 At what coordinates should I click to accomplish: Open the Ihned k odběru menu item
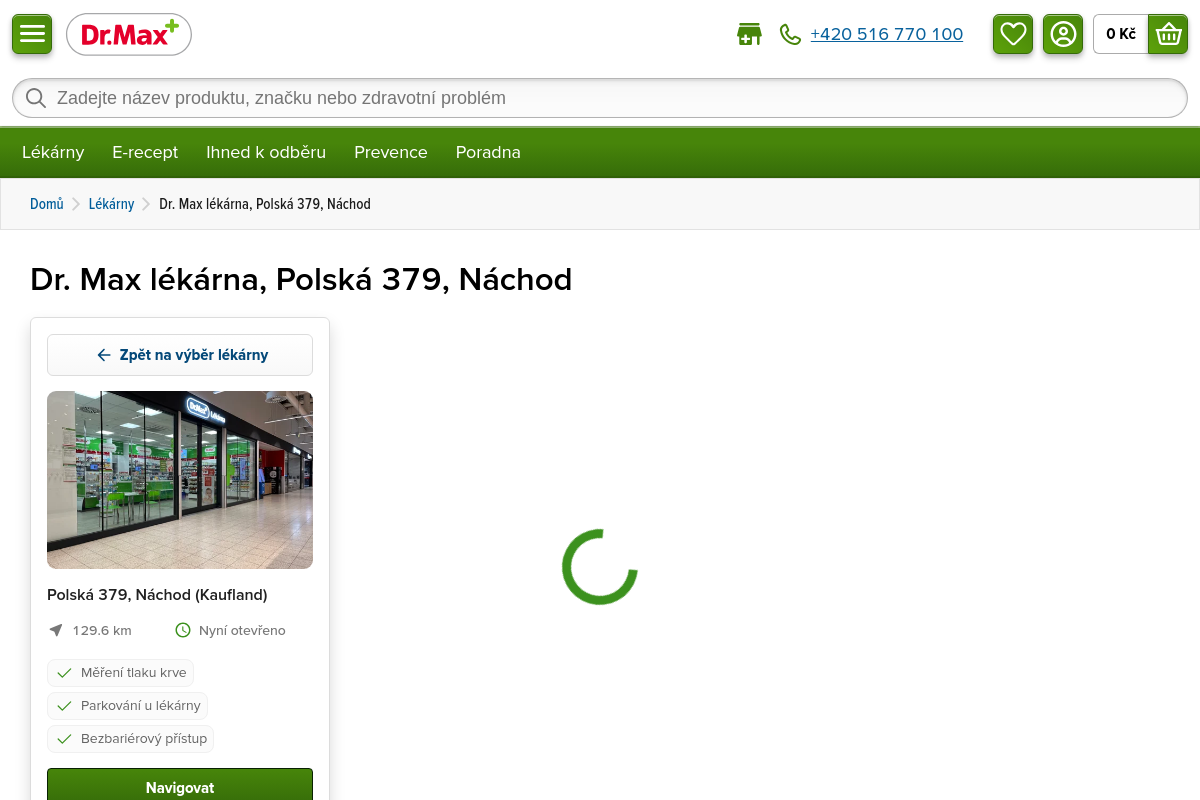point(266,152)
